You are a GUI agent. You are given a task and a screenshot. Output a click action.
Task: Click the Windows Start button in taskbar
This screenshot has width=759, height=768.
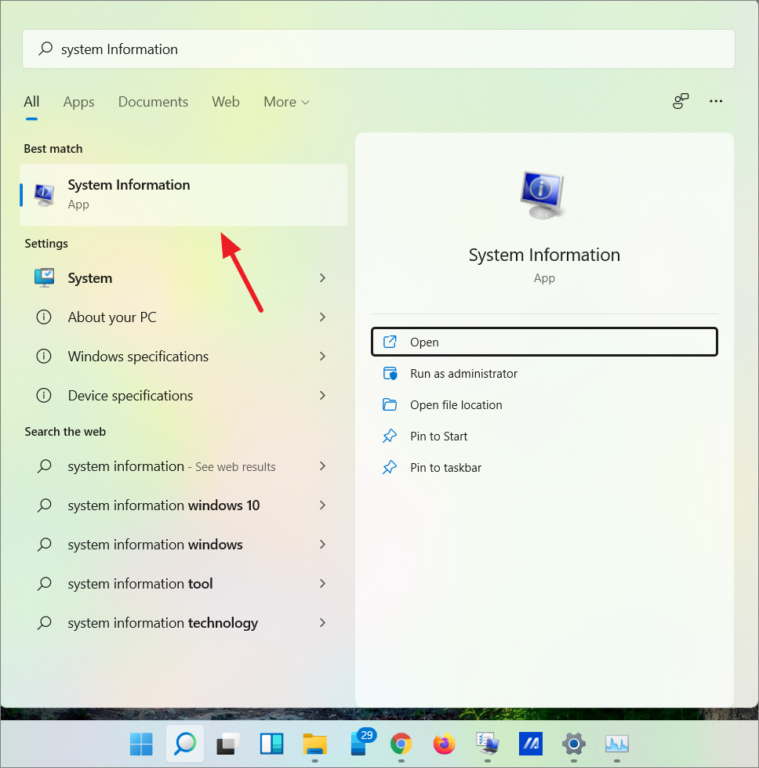pos(141,744)
